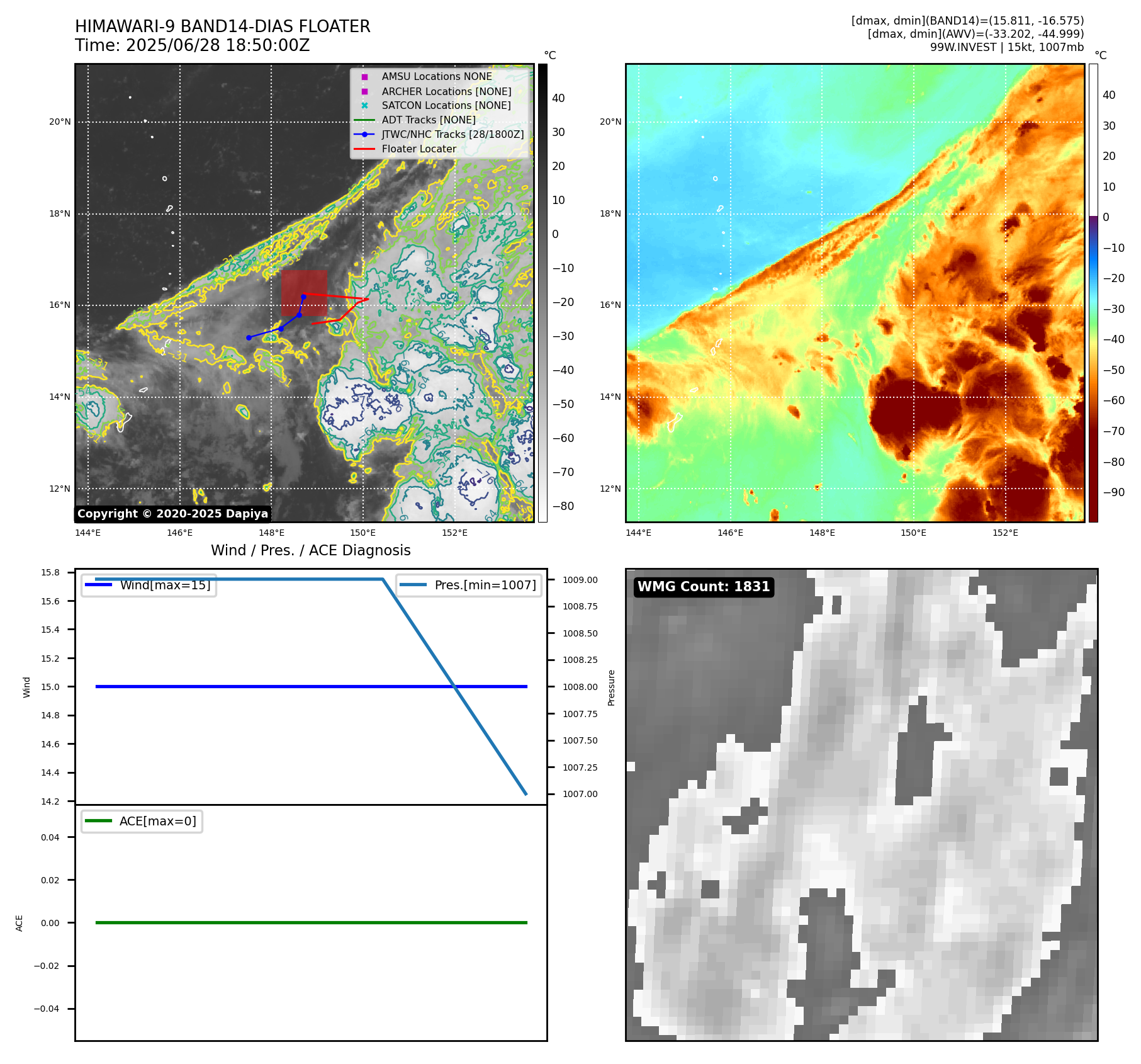Screen dimensions: 1141x1064
Task: Click the green ACE line at 0.00
Action: pos(312,922)
